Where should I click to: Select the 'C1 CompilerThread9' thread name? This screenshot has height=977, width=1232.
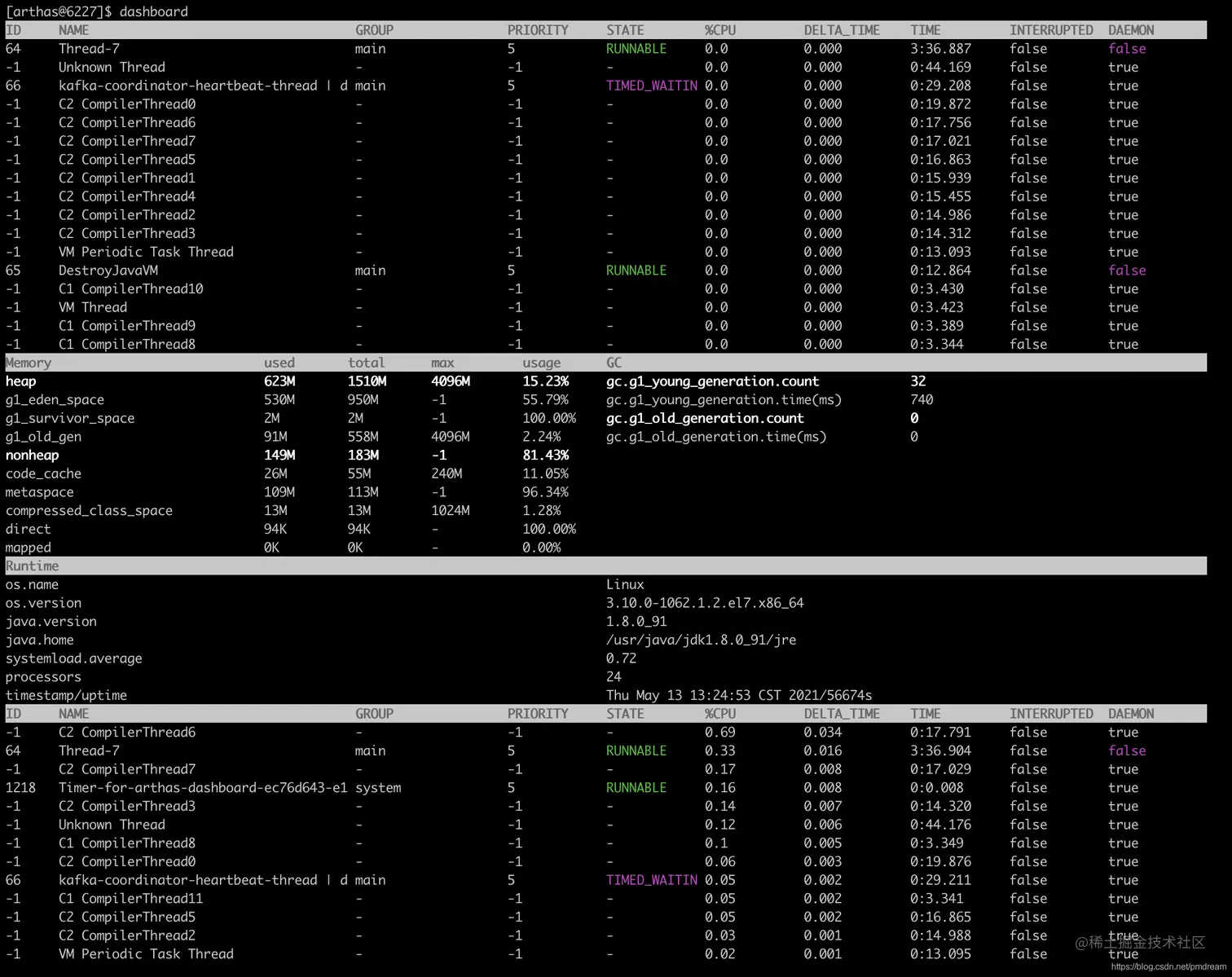(127, 326)
